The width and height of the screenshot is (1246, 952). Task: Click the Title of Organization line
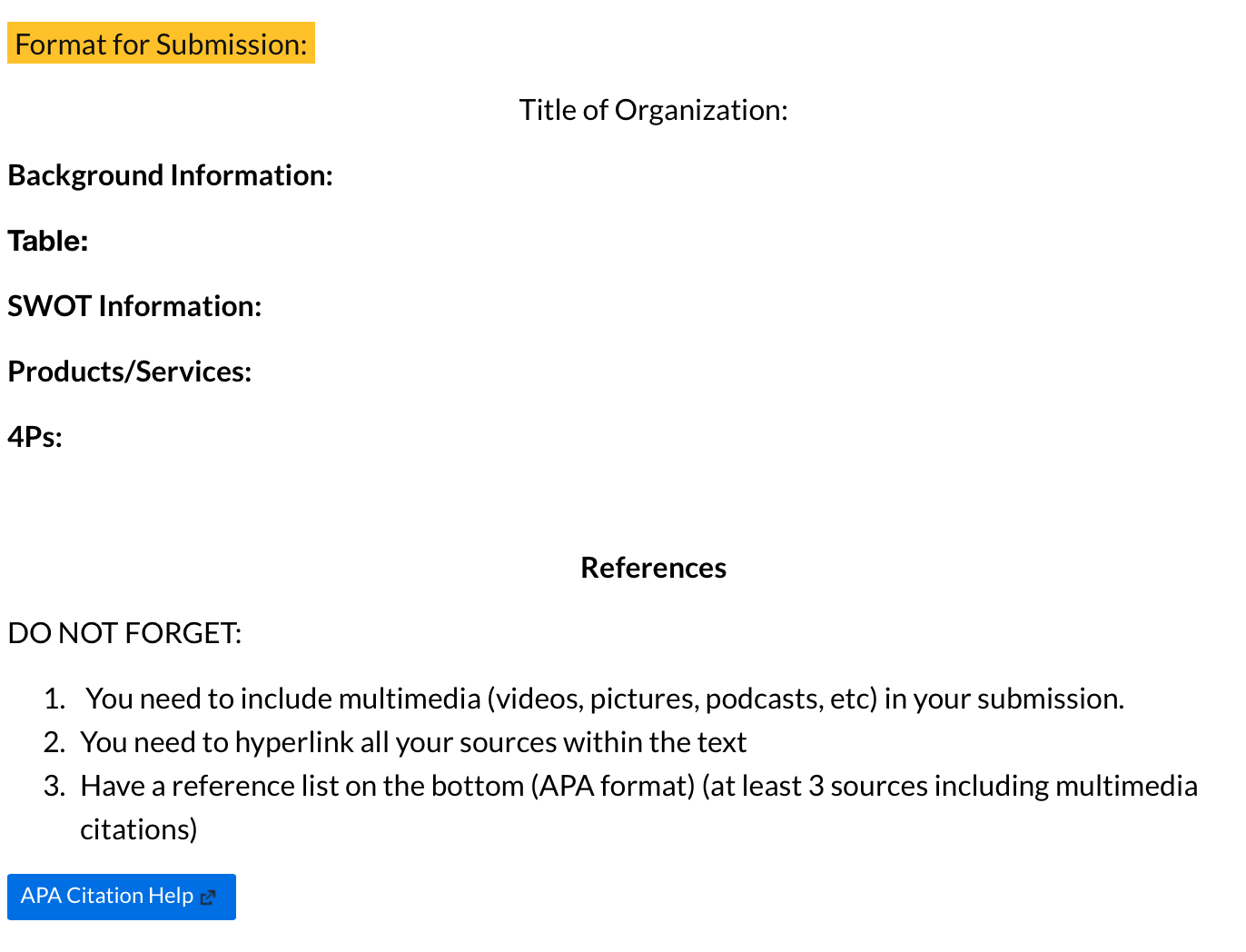653,110
